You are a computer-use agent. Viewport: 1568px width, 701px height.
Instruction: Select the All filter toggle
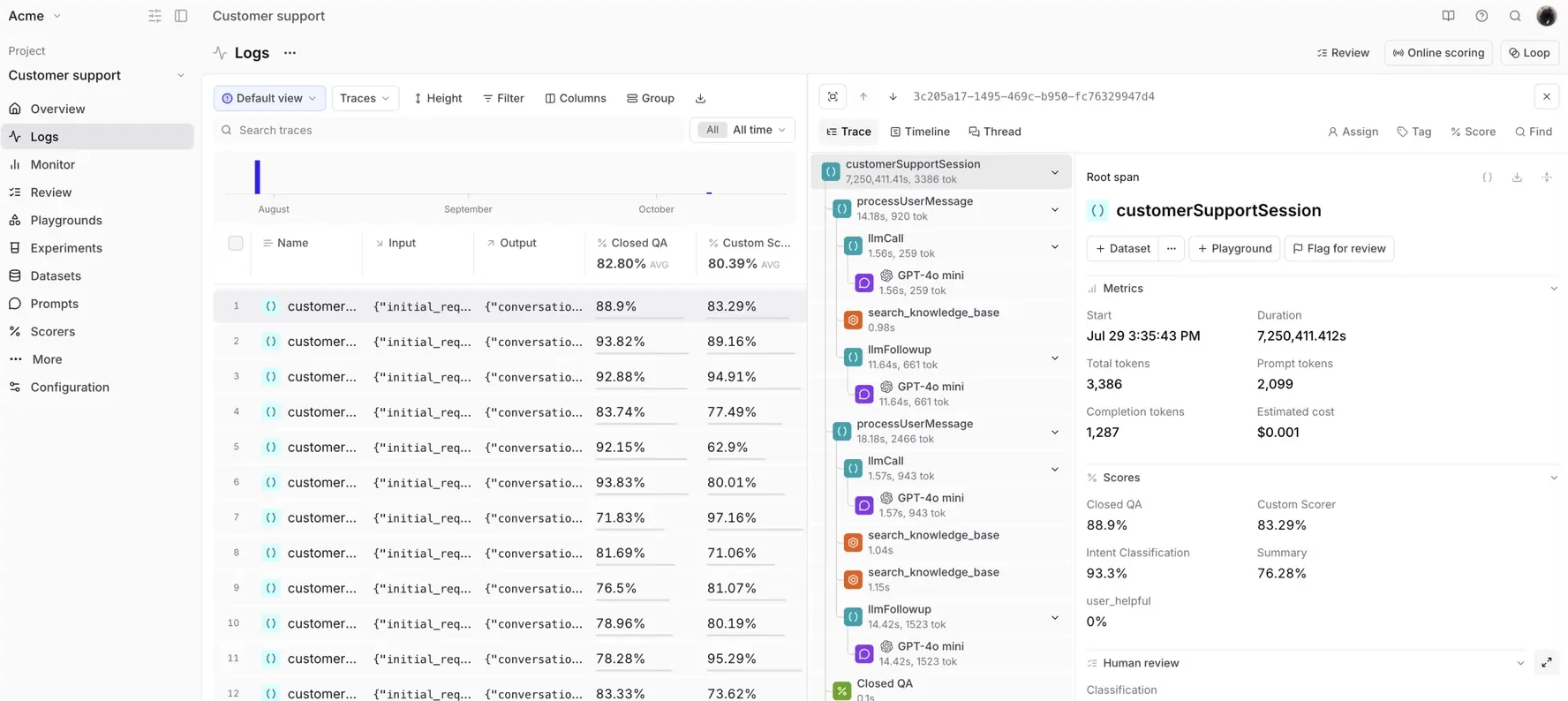pos(712,130)
